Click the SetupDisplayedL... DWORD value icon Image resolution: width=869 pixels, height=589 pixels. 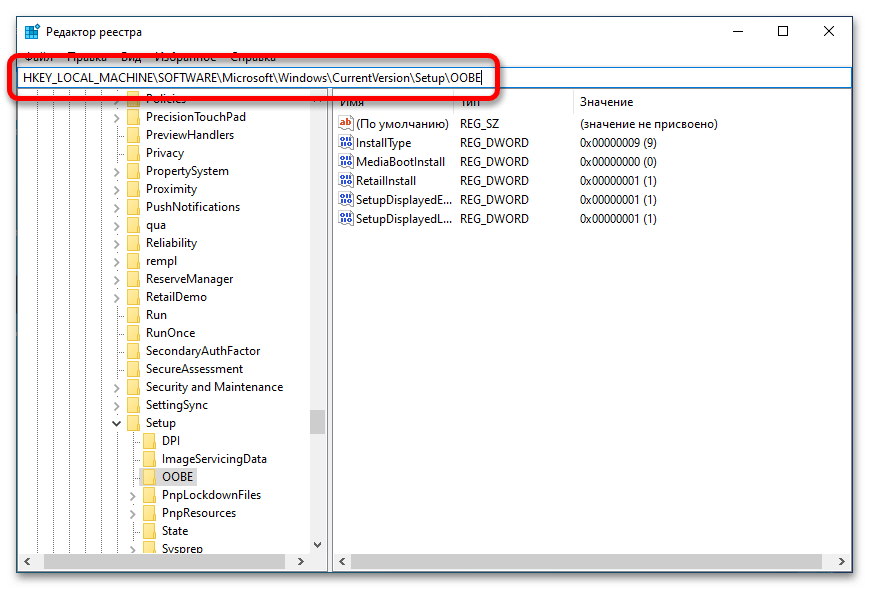point(346,218)
